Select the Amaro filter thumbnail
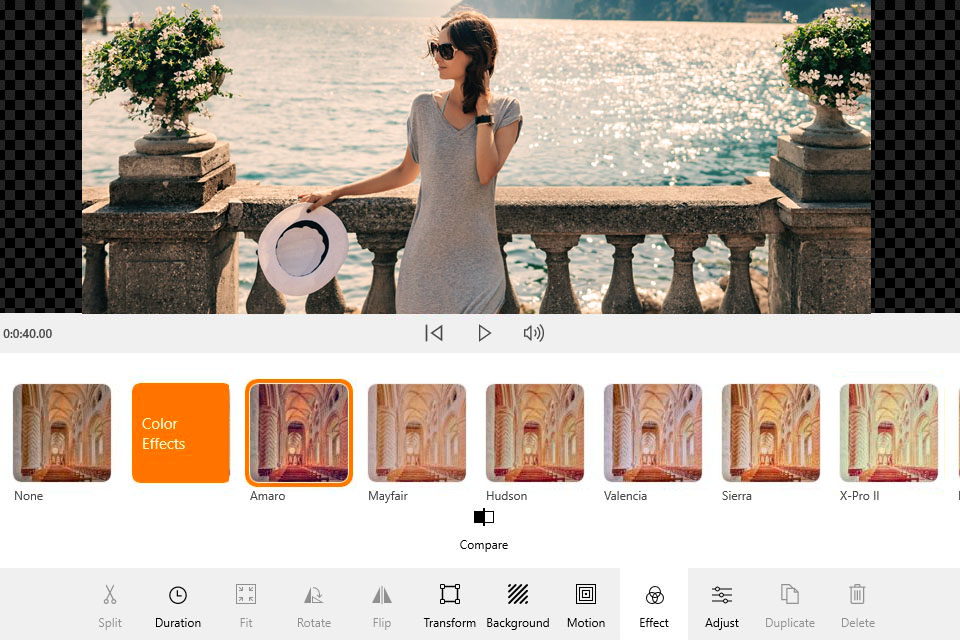Viewport: 960px width, 640px height. 299,432
